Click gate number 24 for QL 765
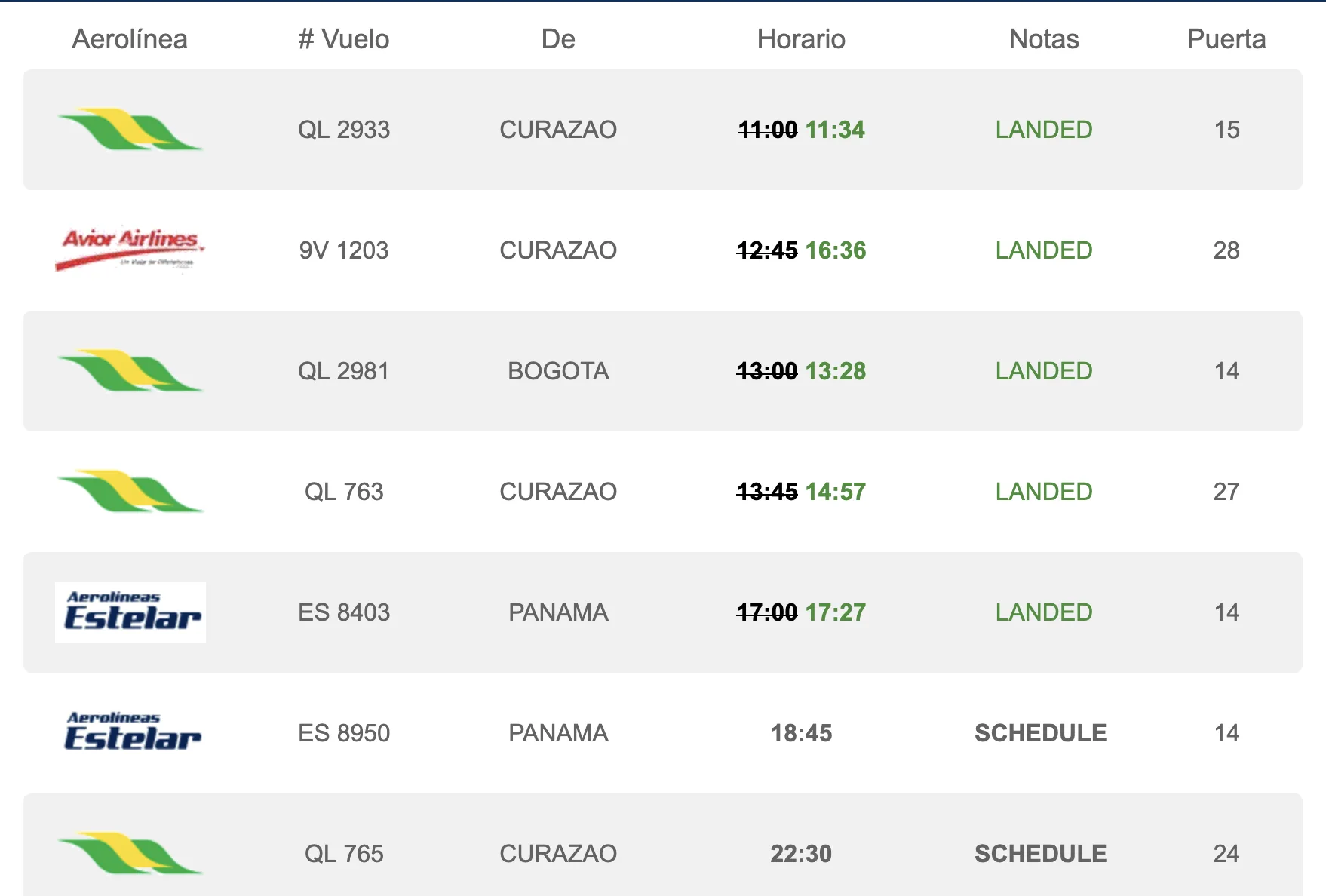 coord(1226,854)
